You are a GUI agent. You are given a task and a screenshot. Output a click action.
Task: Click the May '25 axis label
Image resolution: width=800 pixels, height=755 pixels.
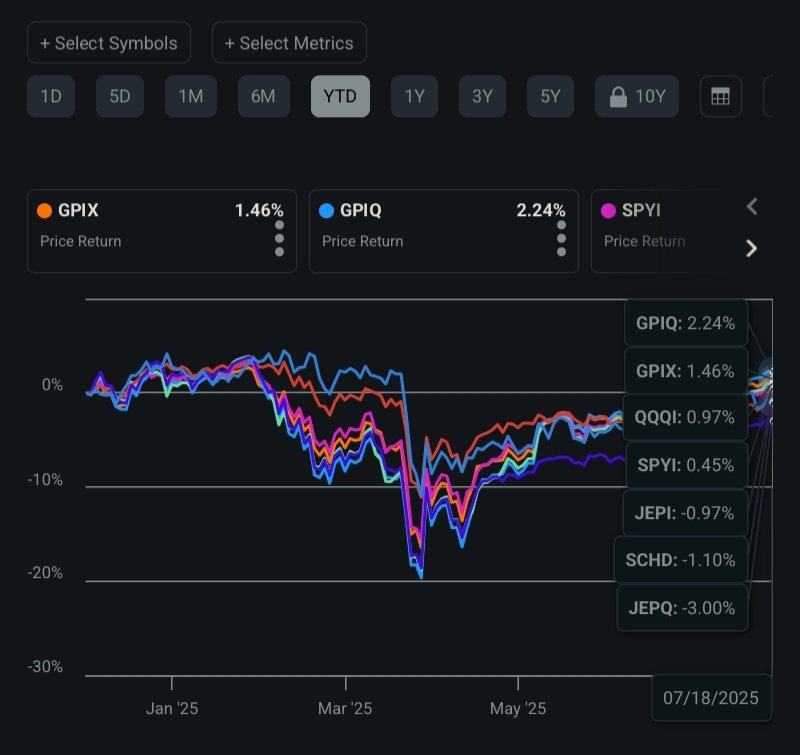tap(518, 709)
